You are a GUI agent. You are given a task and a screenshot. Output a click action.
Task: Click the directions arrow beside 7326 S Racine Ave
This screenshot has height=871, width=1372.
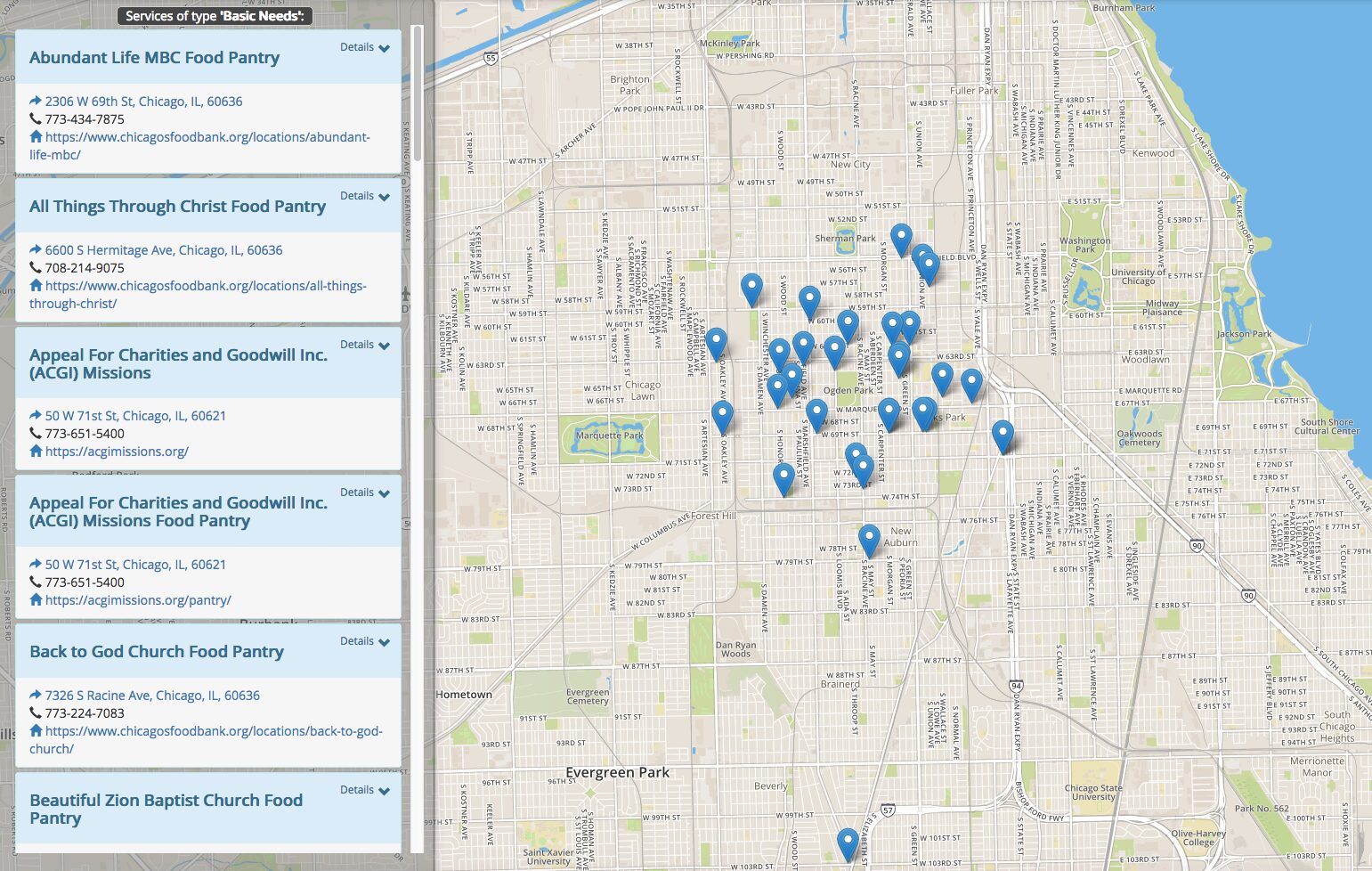click(x=37, y=695)
